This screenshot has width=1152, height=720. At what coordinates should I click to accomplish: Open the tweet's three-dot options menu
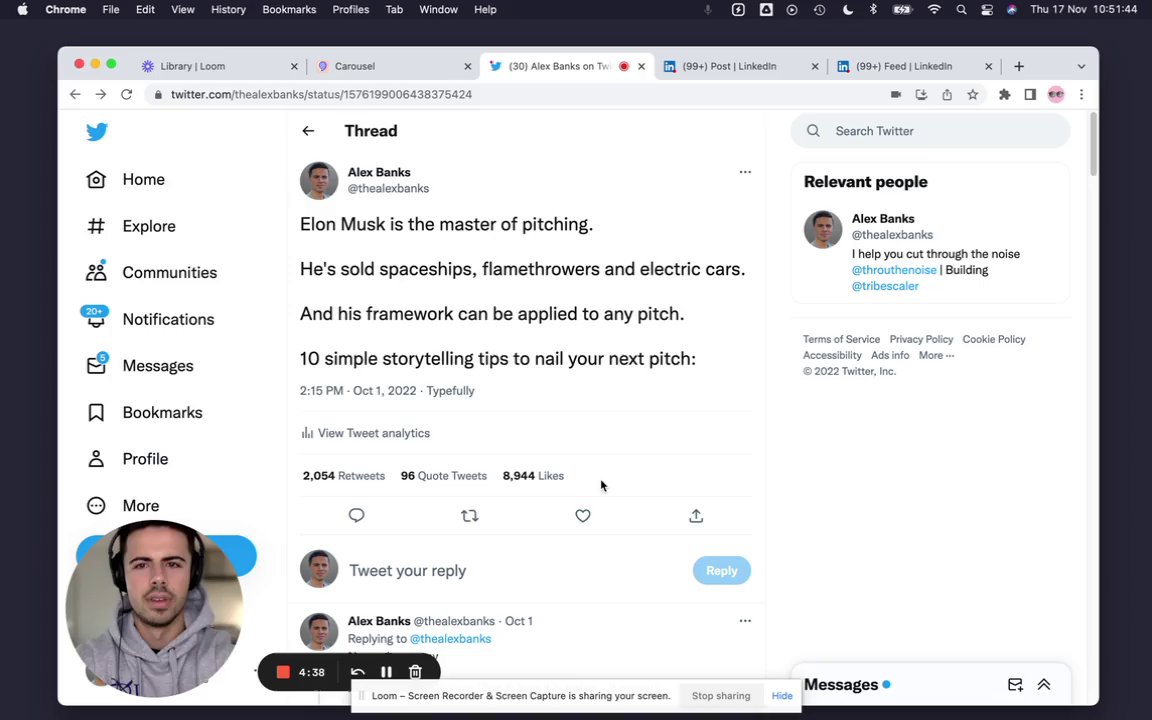[745, 172]
